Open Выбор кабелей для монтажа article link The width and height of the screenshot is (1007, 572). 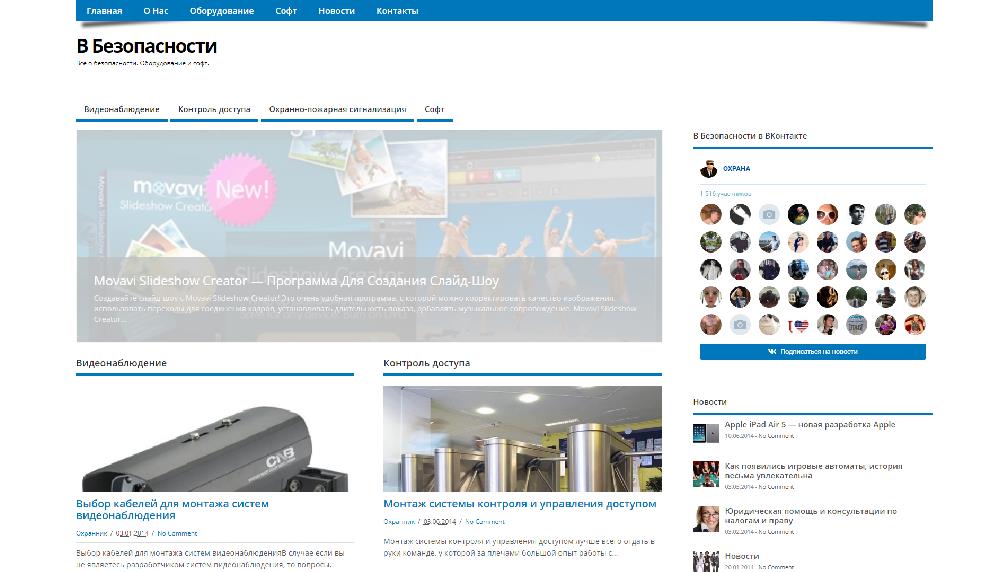pyautogui.click(x=172, y=509)
